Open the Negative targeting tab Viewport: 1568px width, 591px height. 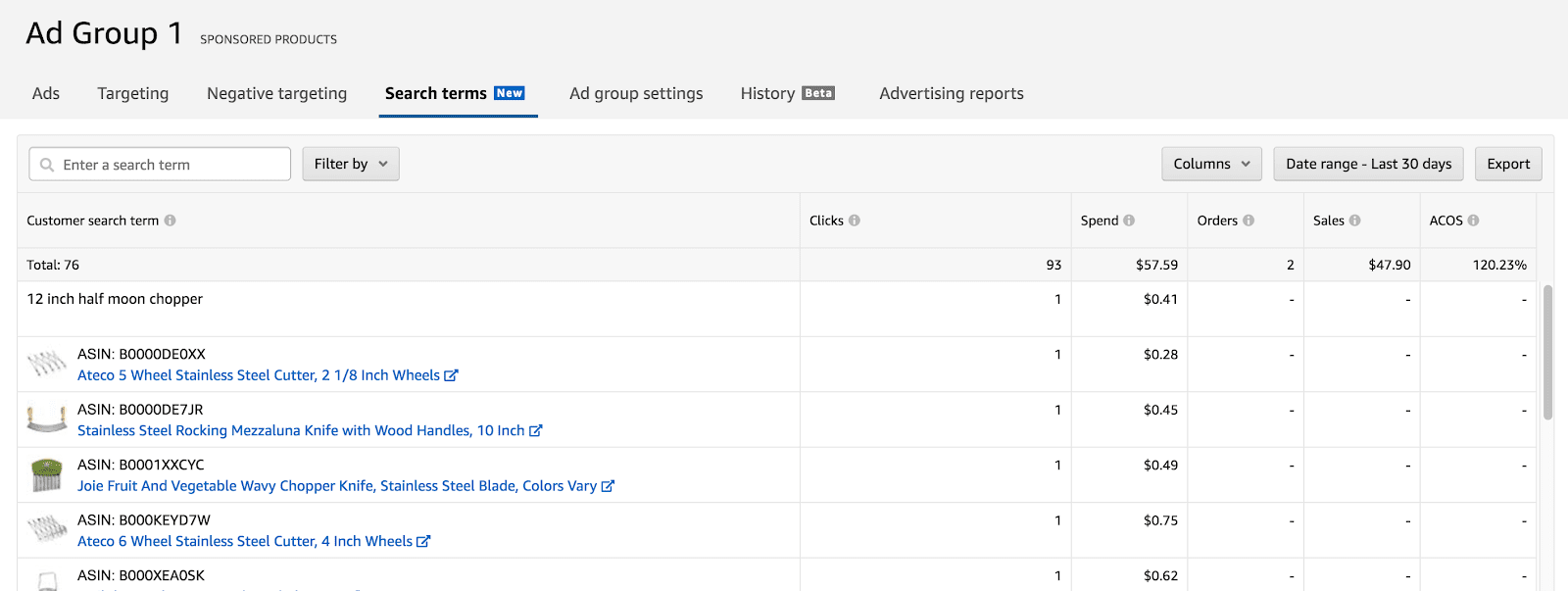pos(276,93)
